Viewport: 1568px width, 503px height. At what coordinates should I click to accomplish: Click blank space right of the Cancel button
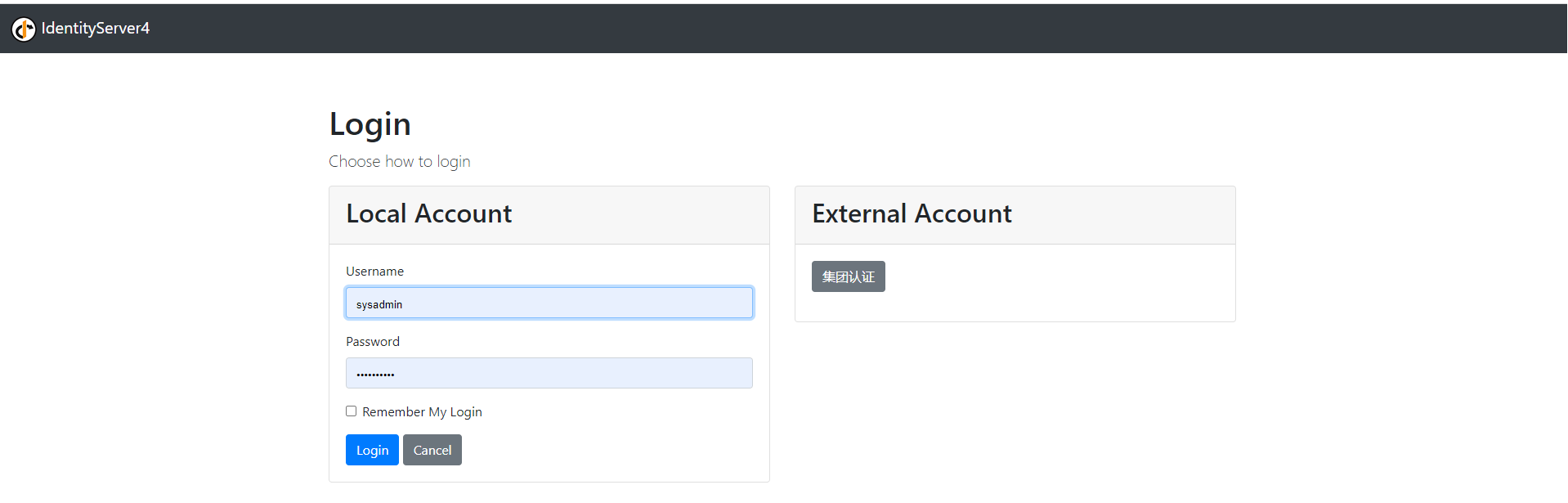pyautogui.click(x=613, y=451)
